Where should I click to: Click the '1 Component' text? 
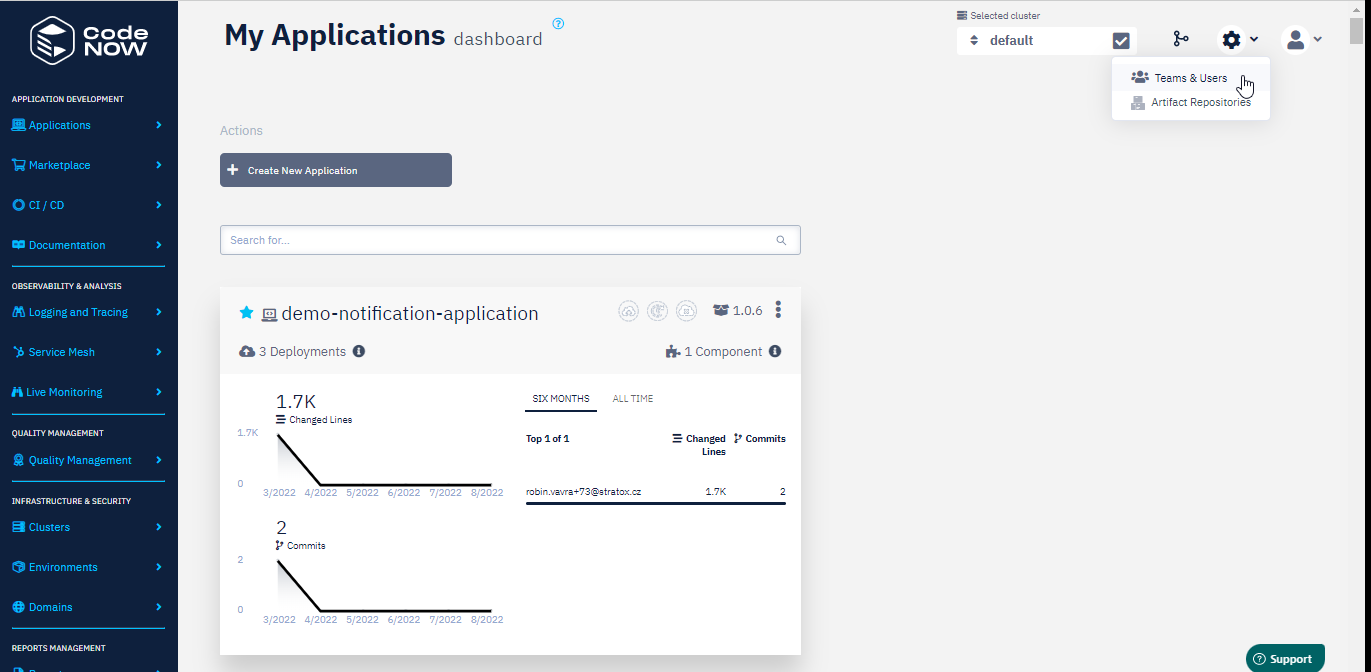pos(723,352)
